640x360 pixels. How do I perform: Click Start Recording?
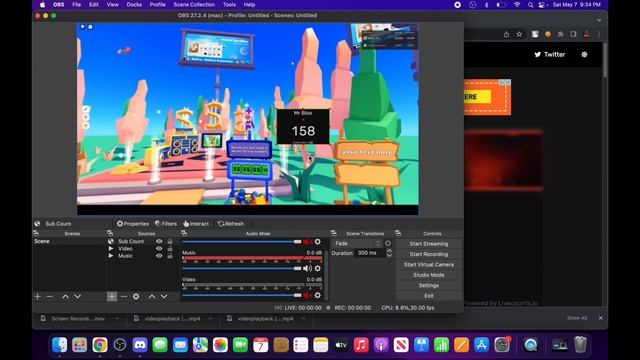point(429,254)
